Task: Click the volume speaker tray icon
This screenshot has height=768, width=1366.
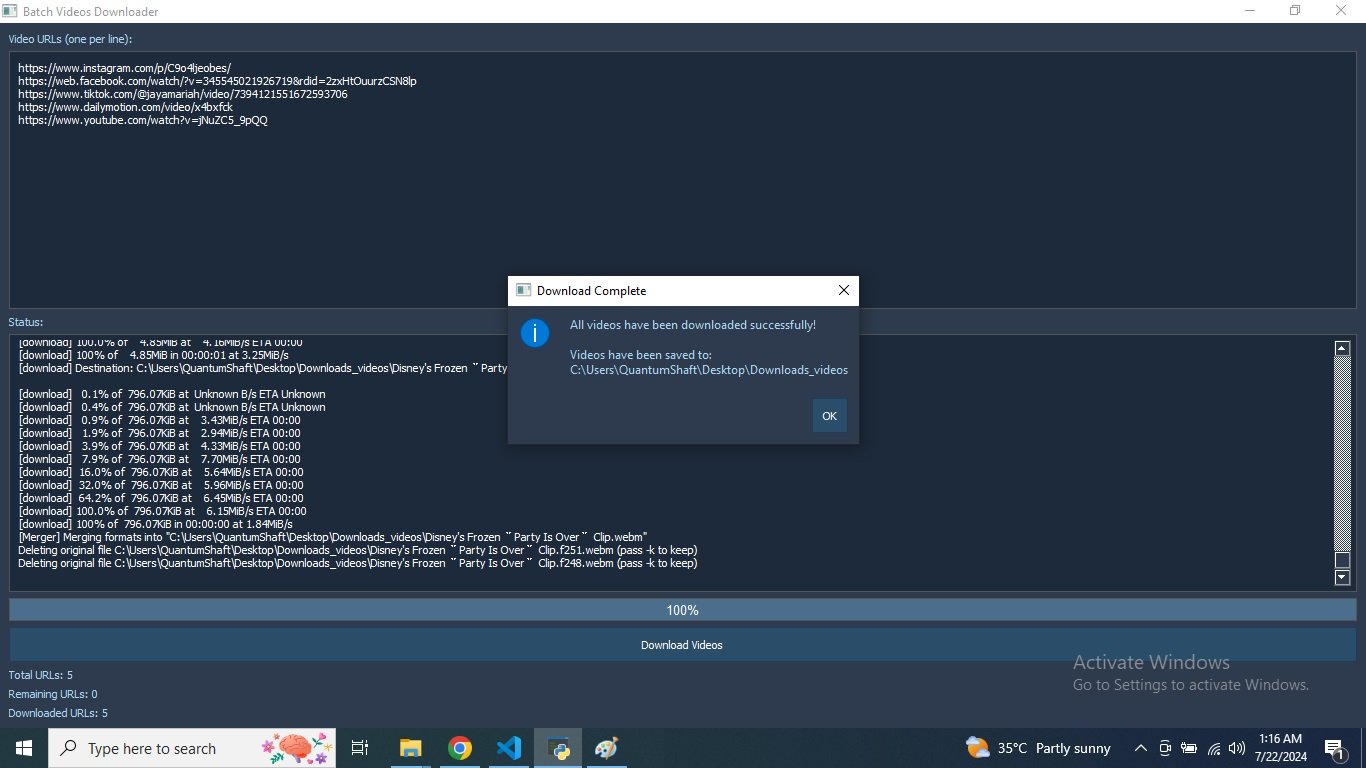Action: [1237, 748]
